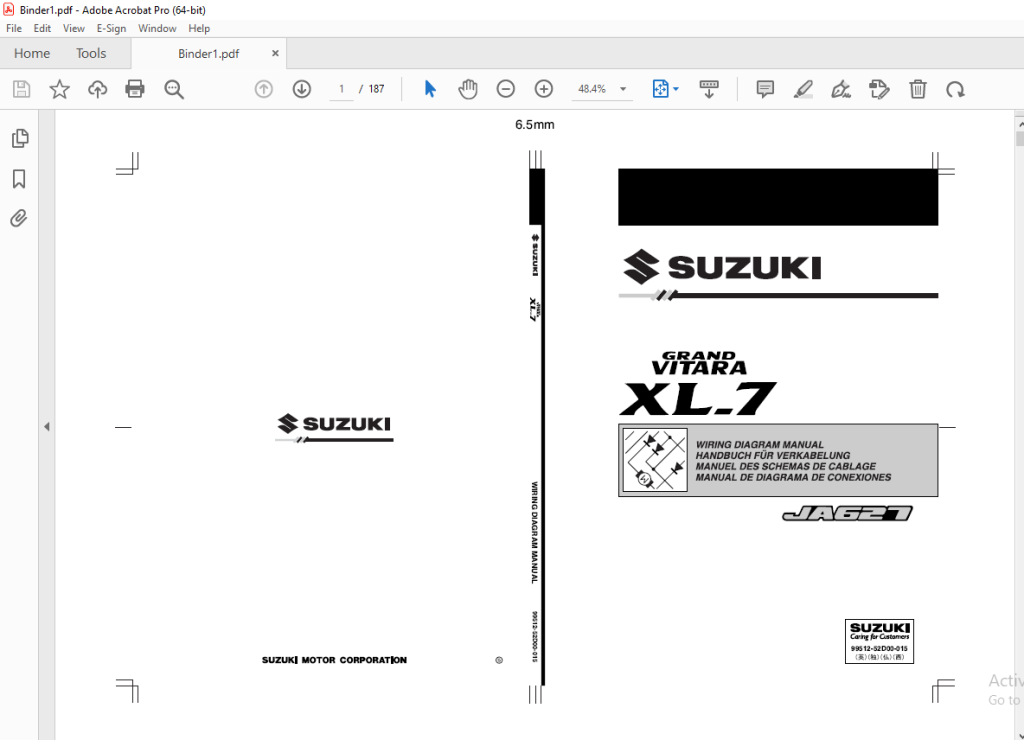This screenshot has height=740, width=1024.
Task: Expand the left navigation pane arrow
Action: point(46,426)
